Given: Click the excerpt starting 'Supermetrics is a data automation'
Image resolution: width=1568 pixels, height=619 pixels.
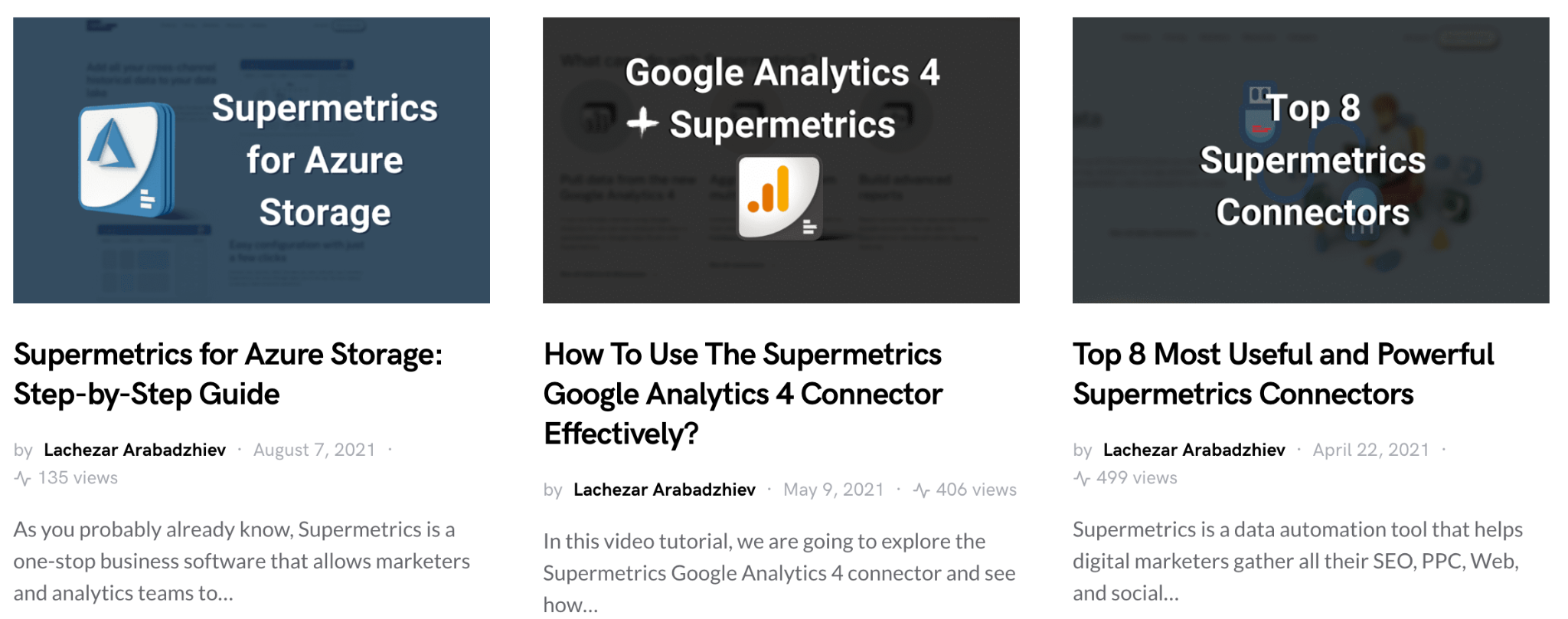Looking at the screenshot, I should pyautogui.click(x=1297, y=561).
